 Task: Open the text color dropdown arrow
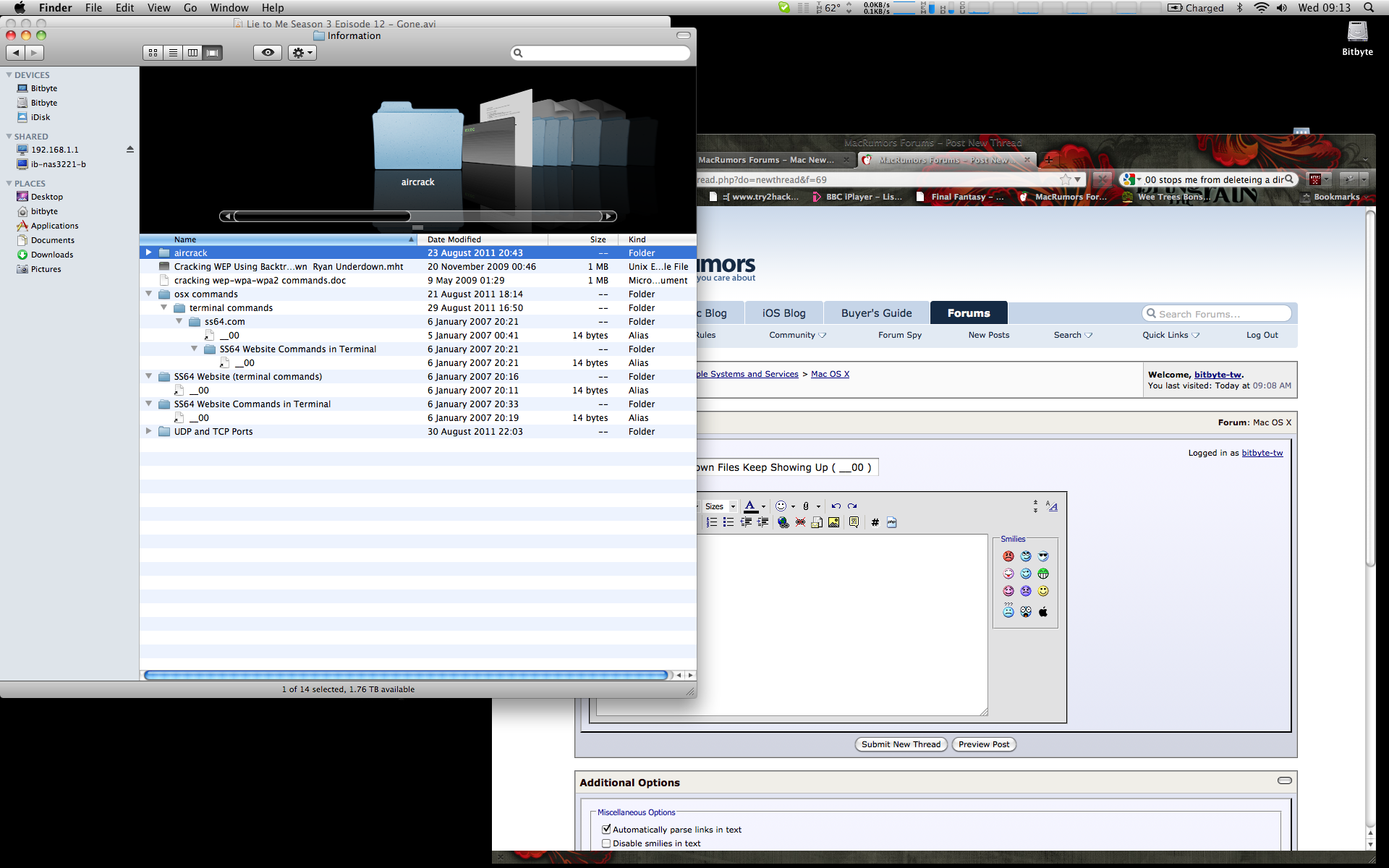coord(763,506)
